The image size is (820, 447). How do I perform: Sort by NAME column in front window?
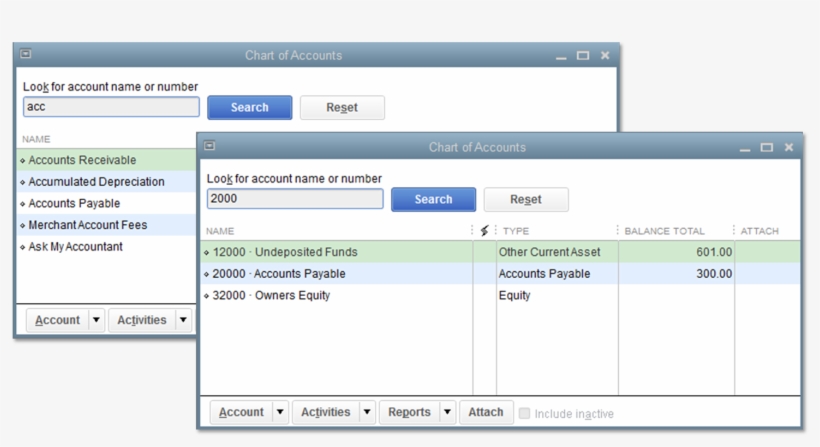[220, 231]
